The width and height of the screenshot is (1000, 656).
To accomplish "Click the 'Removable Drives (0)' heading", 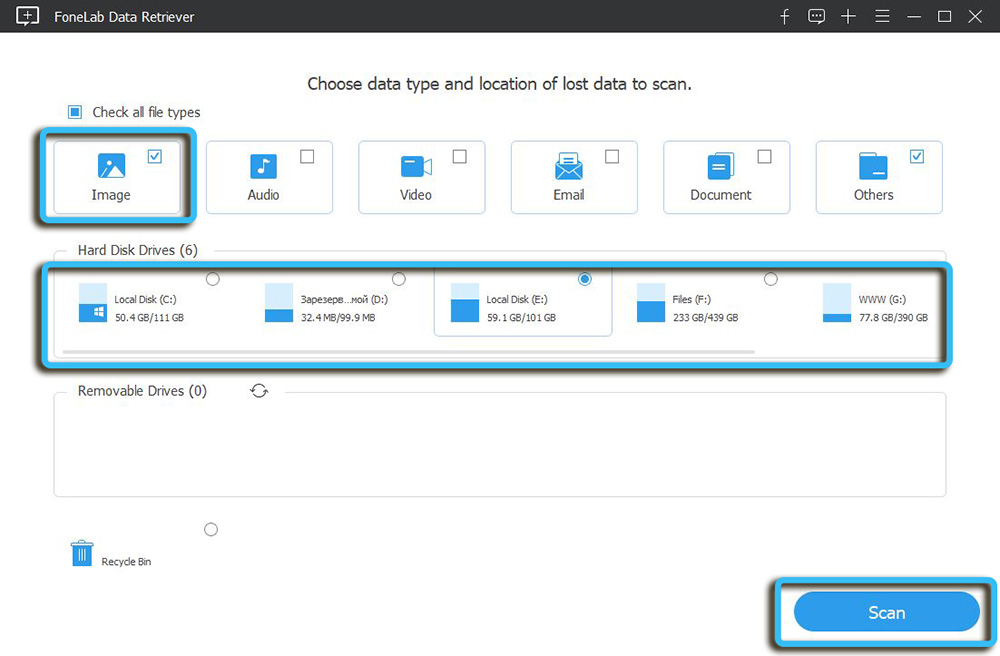I will click(x=142, y=391).
